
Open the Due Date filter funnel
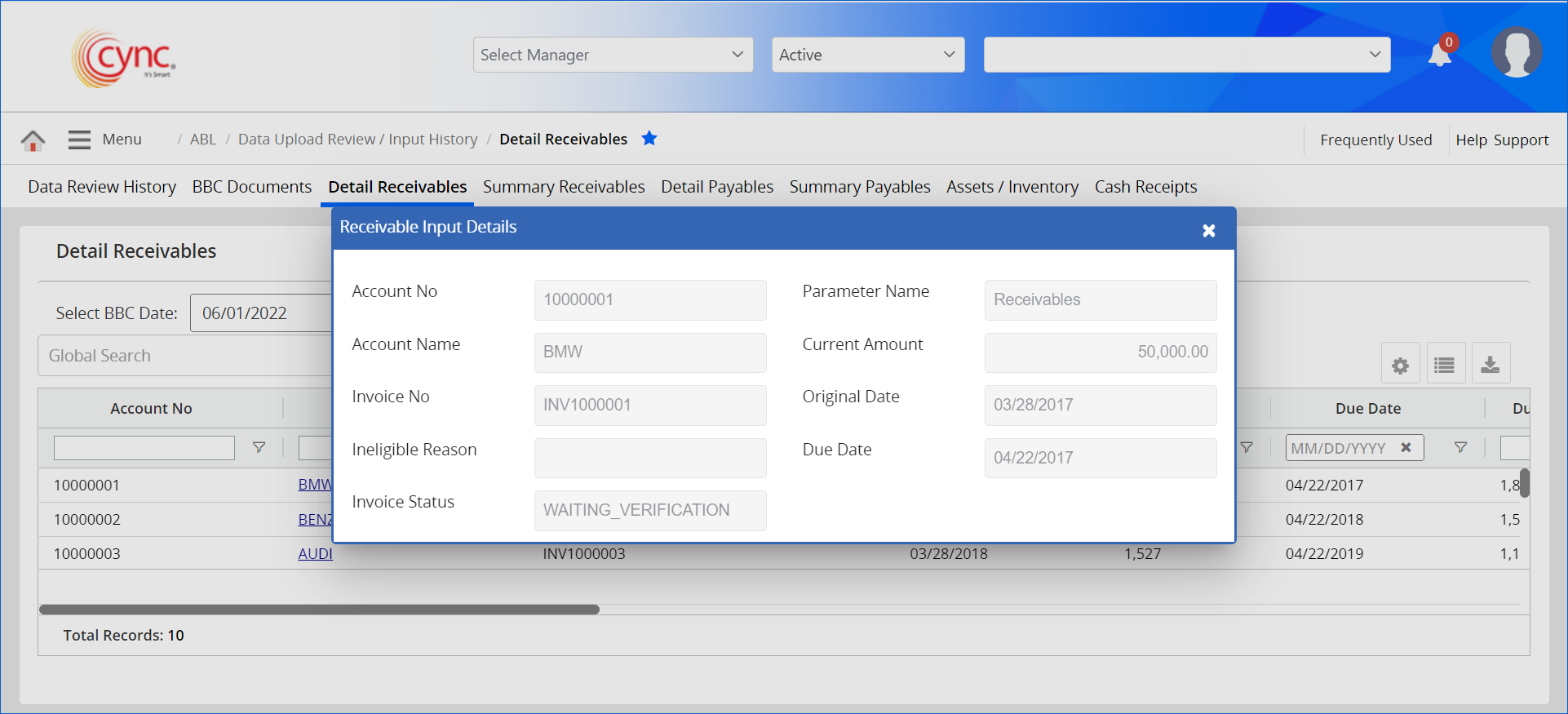(1460, 447)
